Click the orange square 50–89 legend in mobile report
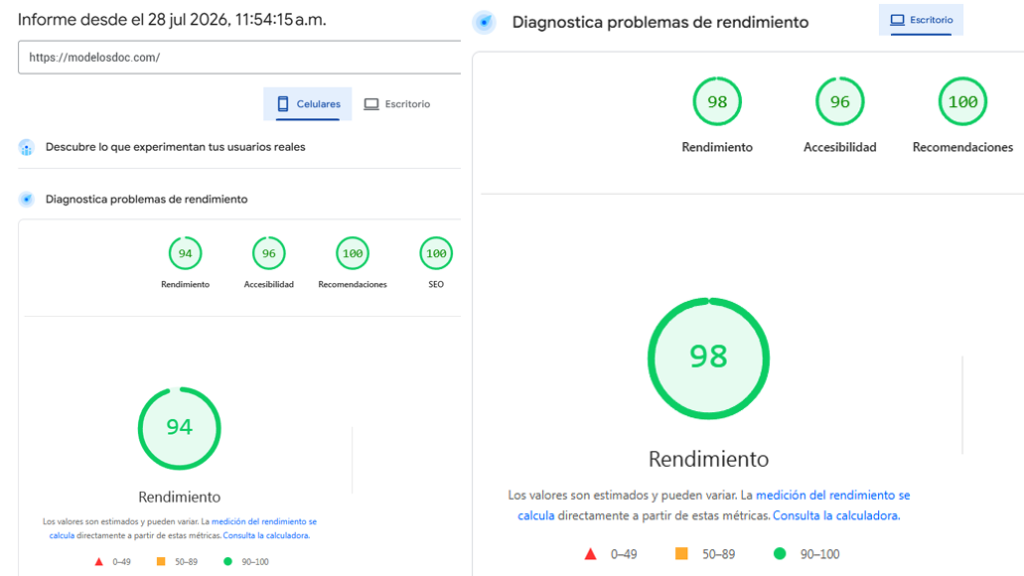This screenshot has height=576, width=1024. pos(161,562)
